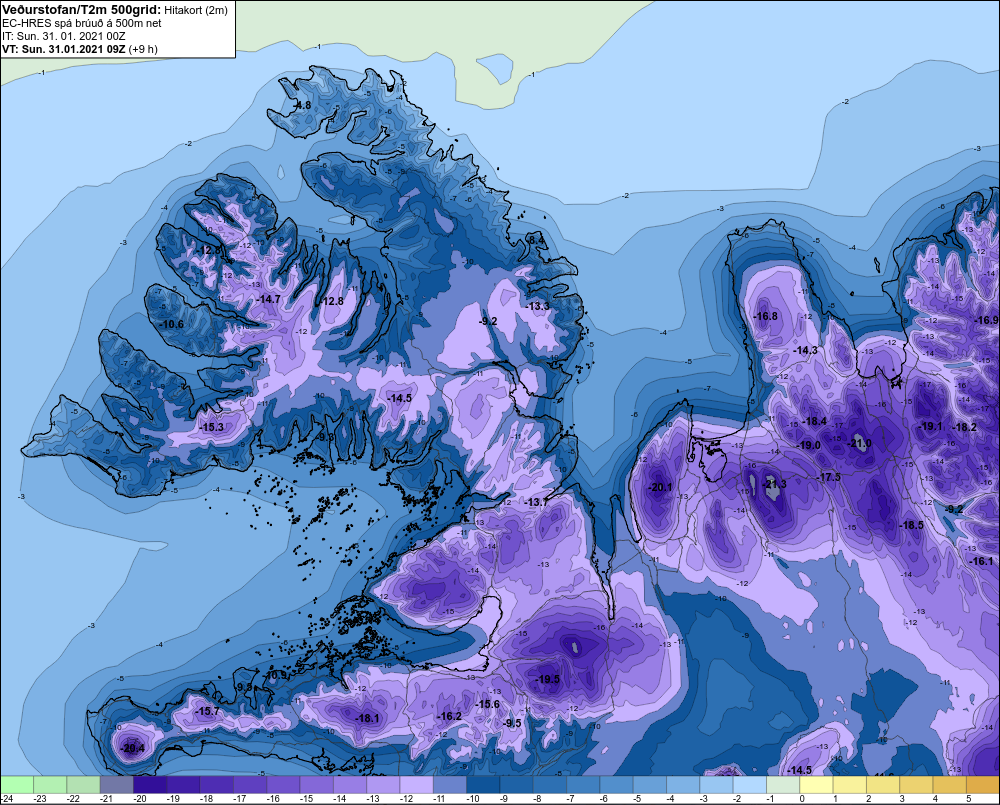
Task: Click the -15.3 temperature reading
Action: 212,427
